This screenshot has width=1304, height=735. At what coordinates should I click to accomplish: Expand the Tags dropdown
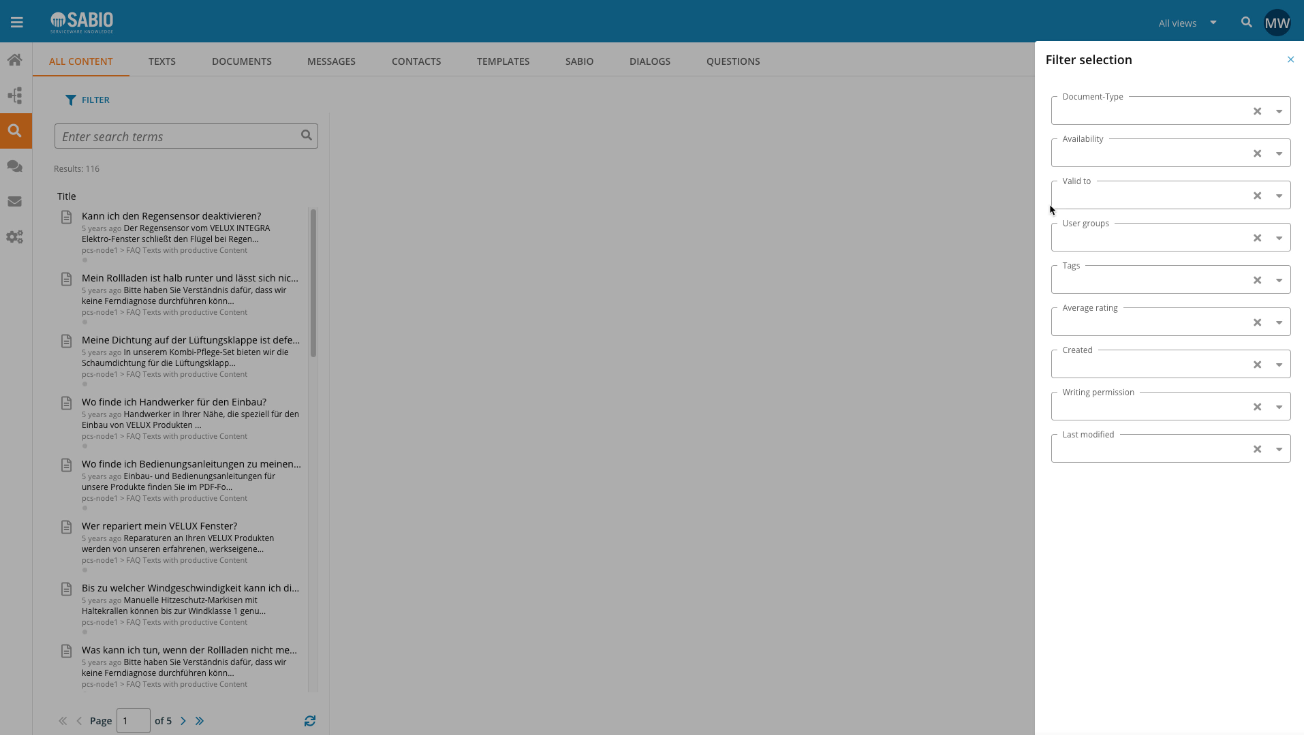(1279, 280)
